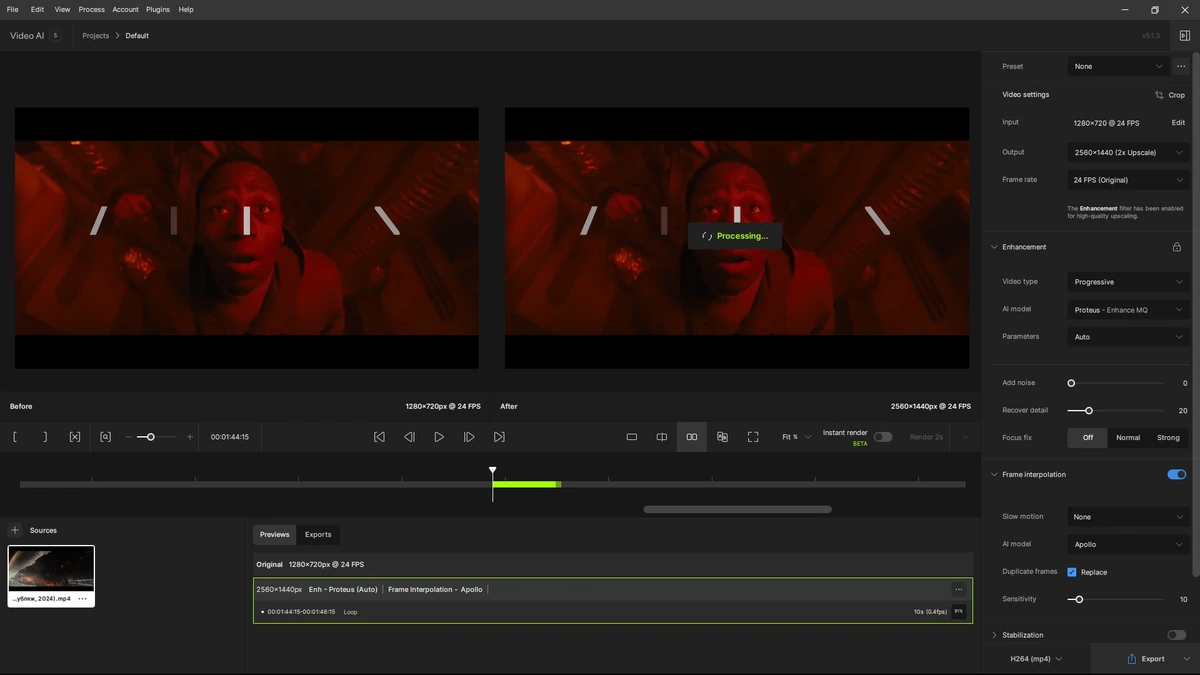The width and height of the screenshot is (1200, 675).
Task: Set Focus fix to Normal
Action: [1128, 437]
